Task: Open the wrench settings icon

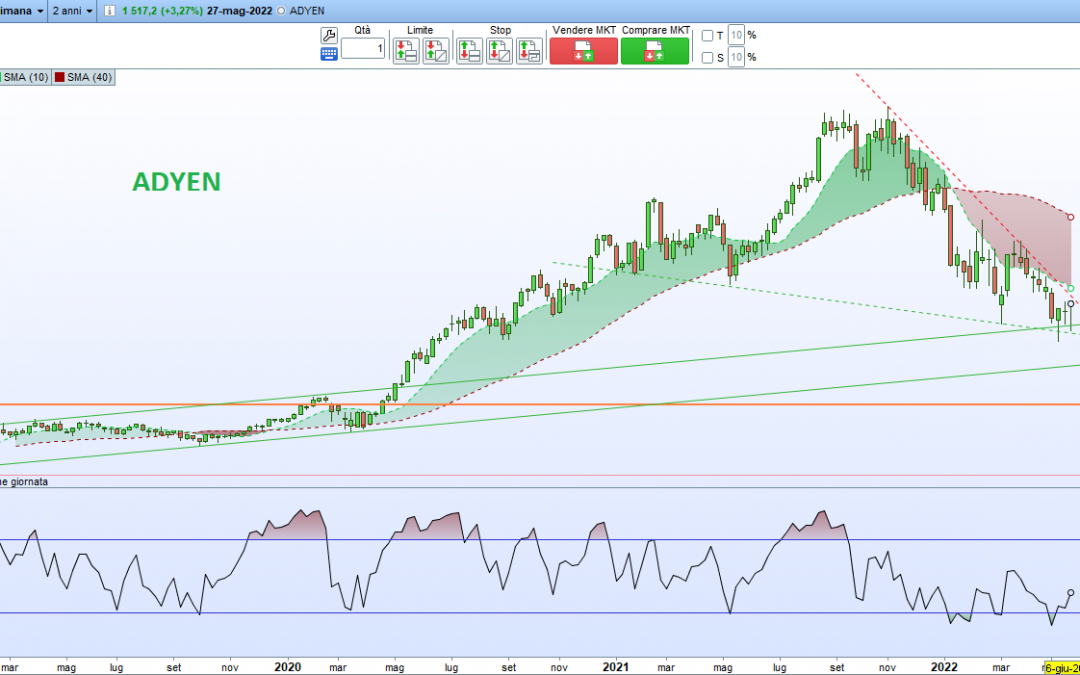Action: pos(329,36)
